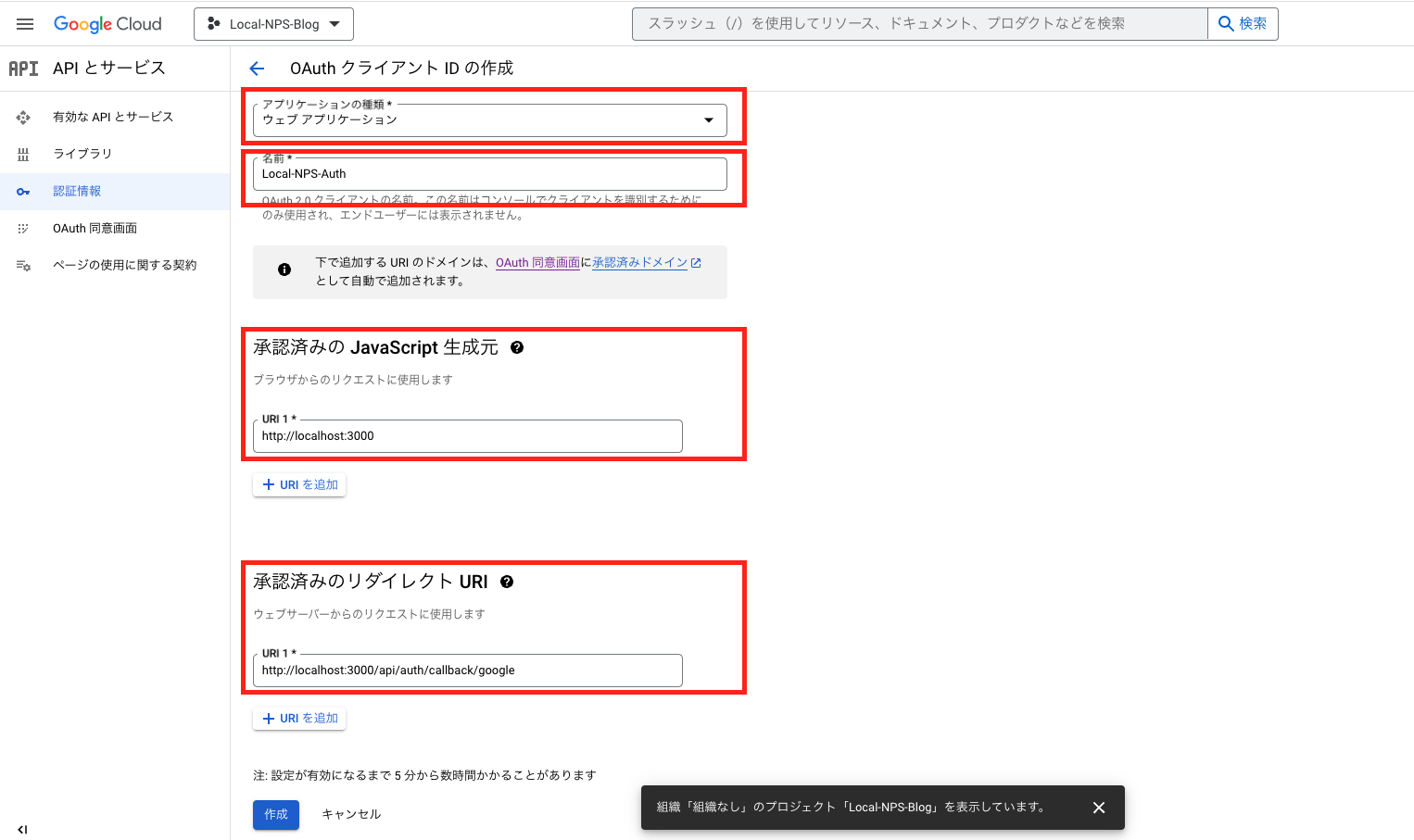
Task: Click the 作成 button
Action: point(275,814)
